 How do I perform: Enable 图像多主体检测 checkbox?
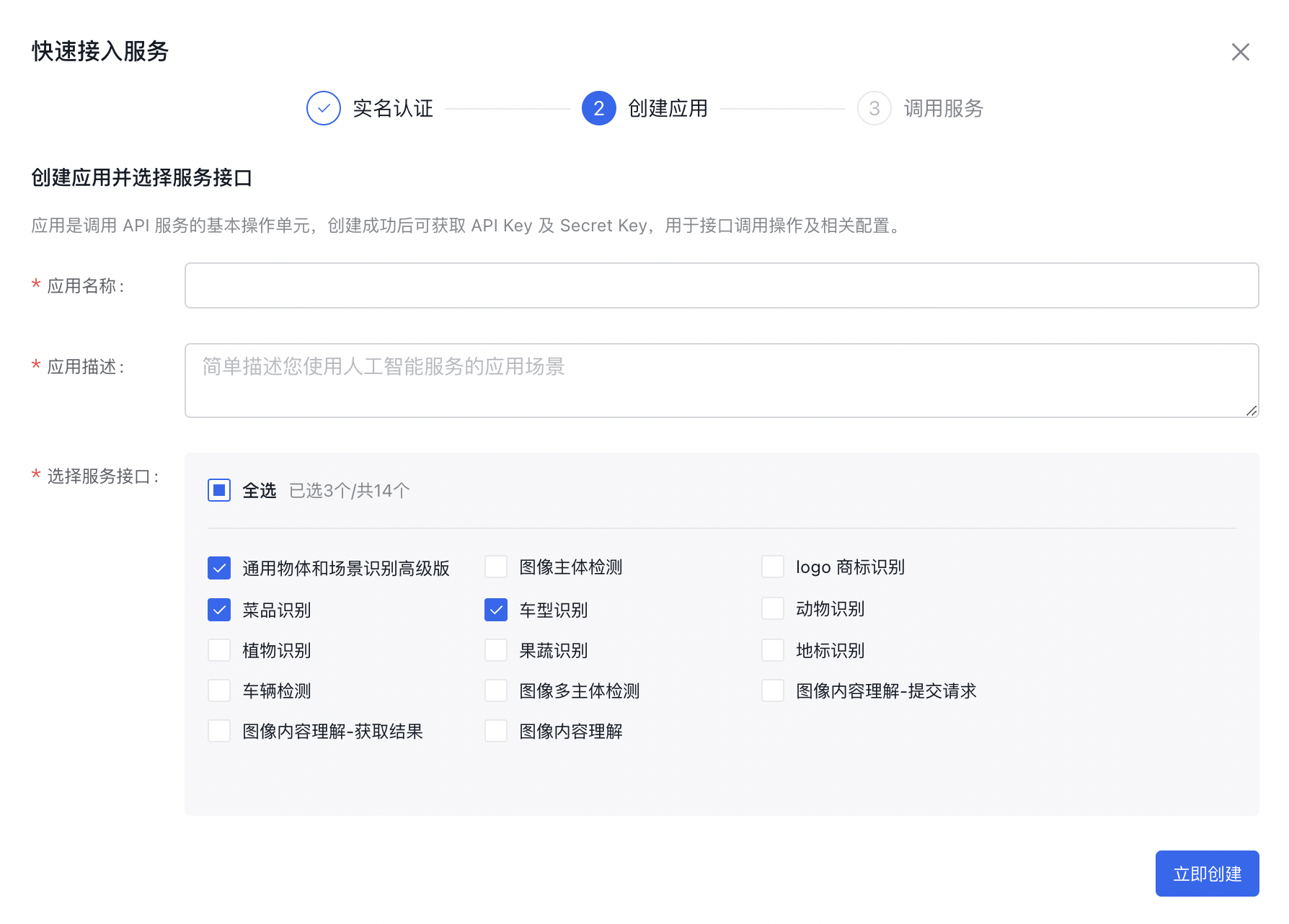click(x=496, y=690)
